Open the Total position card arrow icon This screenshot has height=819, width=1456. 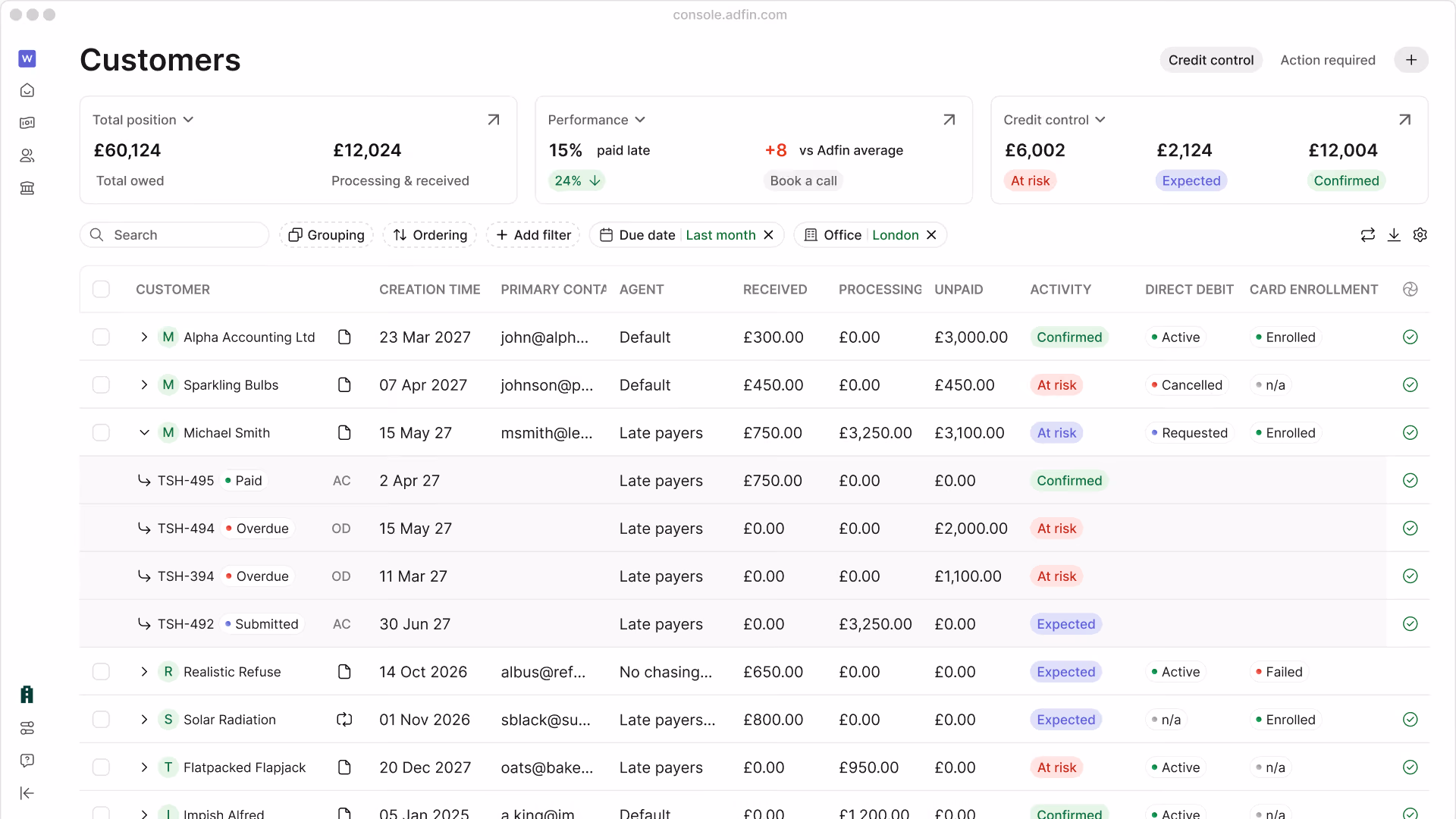pos(494,120)
